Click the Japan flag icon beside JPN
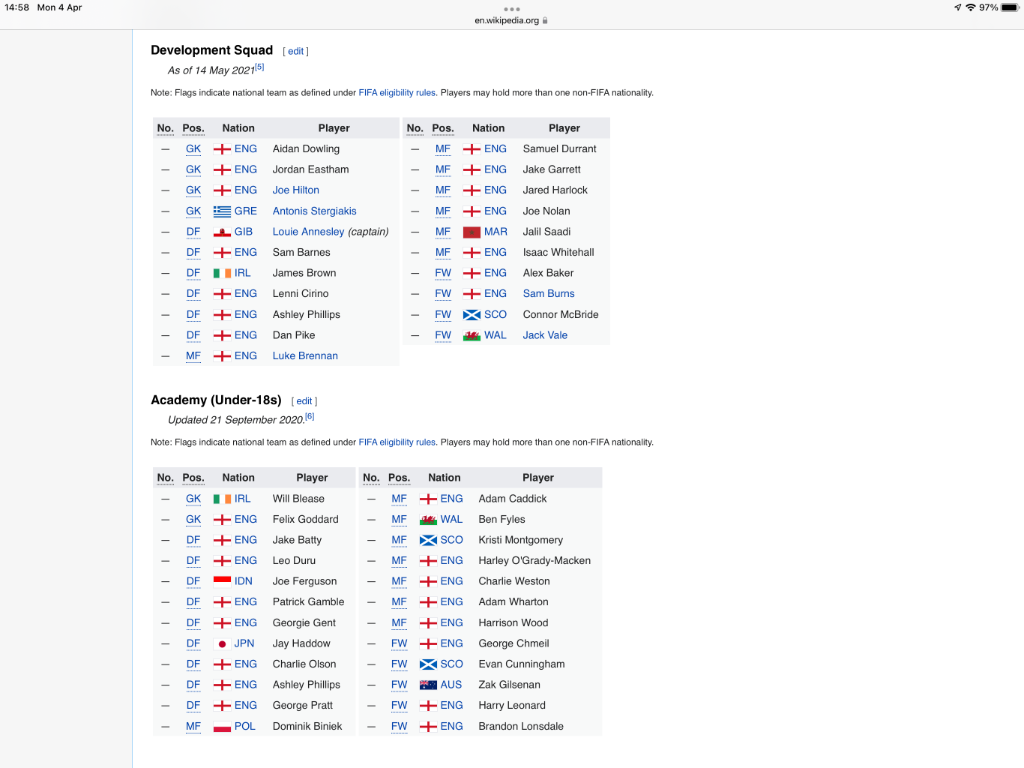Viewport: 1024px width, 768px height. (222, 644)
